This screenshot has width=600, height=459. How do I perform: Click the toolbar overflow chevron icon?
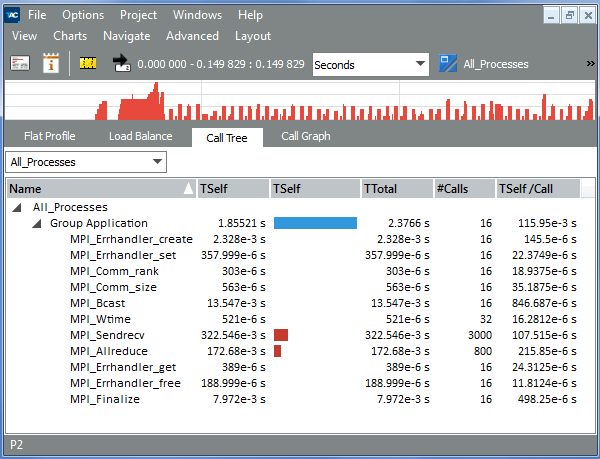pos(590,64)
